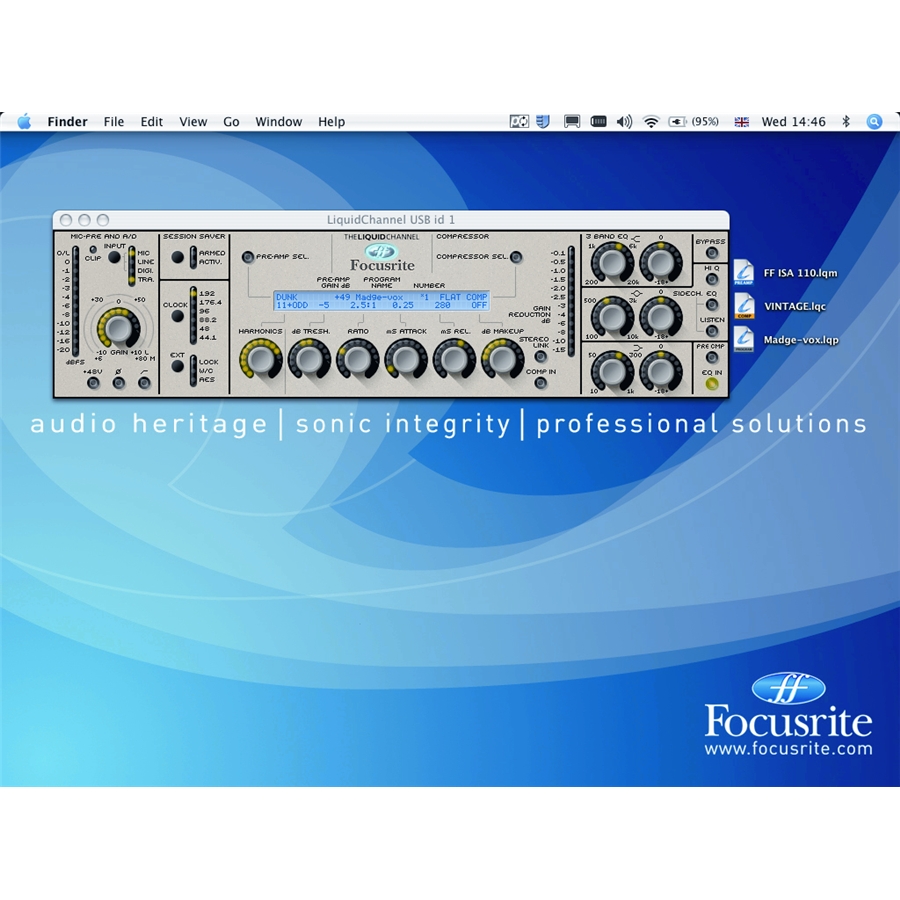The height and width of the screenshot is (900, 900).
Task: Click the menu bar clock 'Wed 14:46'
Action: pos(793,122)
